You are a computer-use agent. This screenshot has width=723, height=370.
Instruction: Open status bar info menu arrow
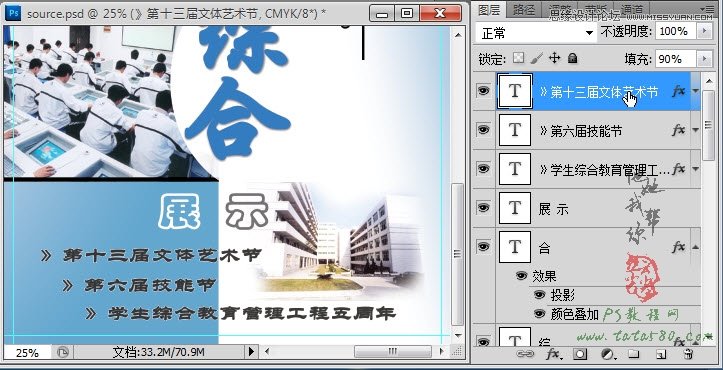(x=251, y=352)
